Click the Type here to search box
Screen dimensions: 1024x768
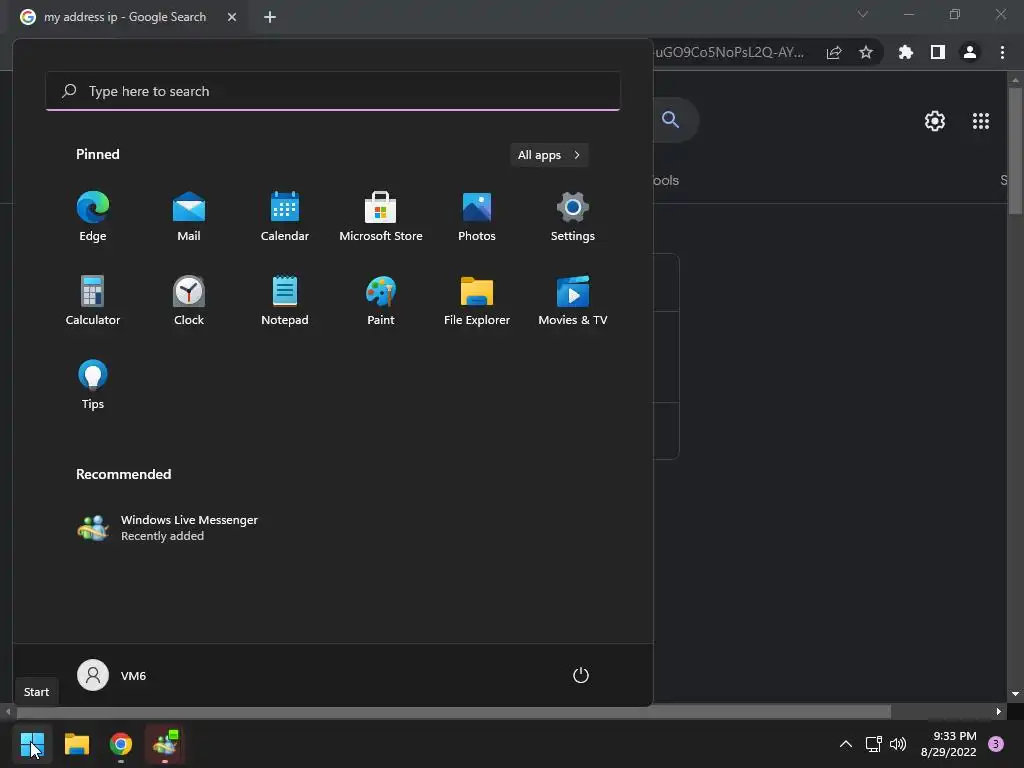333,91
